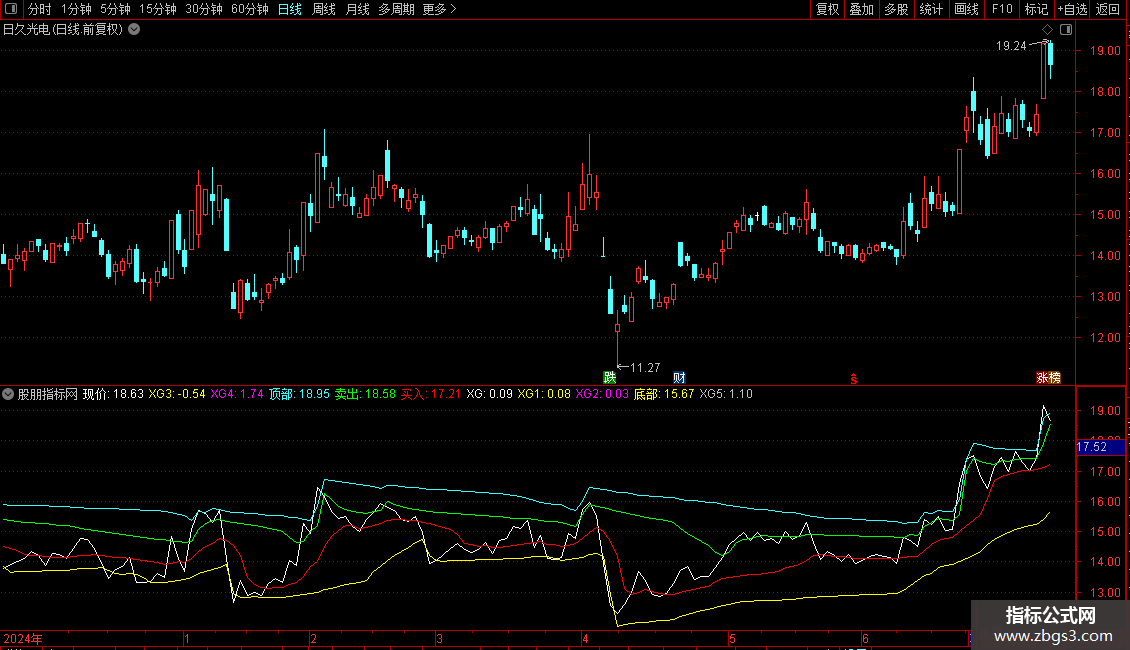Image resolution: width=1130 pixels, height=650 pixels.
Task: Click the XG2: 0.03 indicator value
Action: pyautogui.click(x=602, y=394)
